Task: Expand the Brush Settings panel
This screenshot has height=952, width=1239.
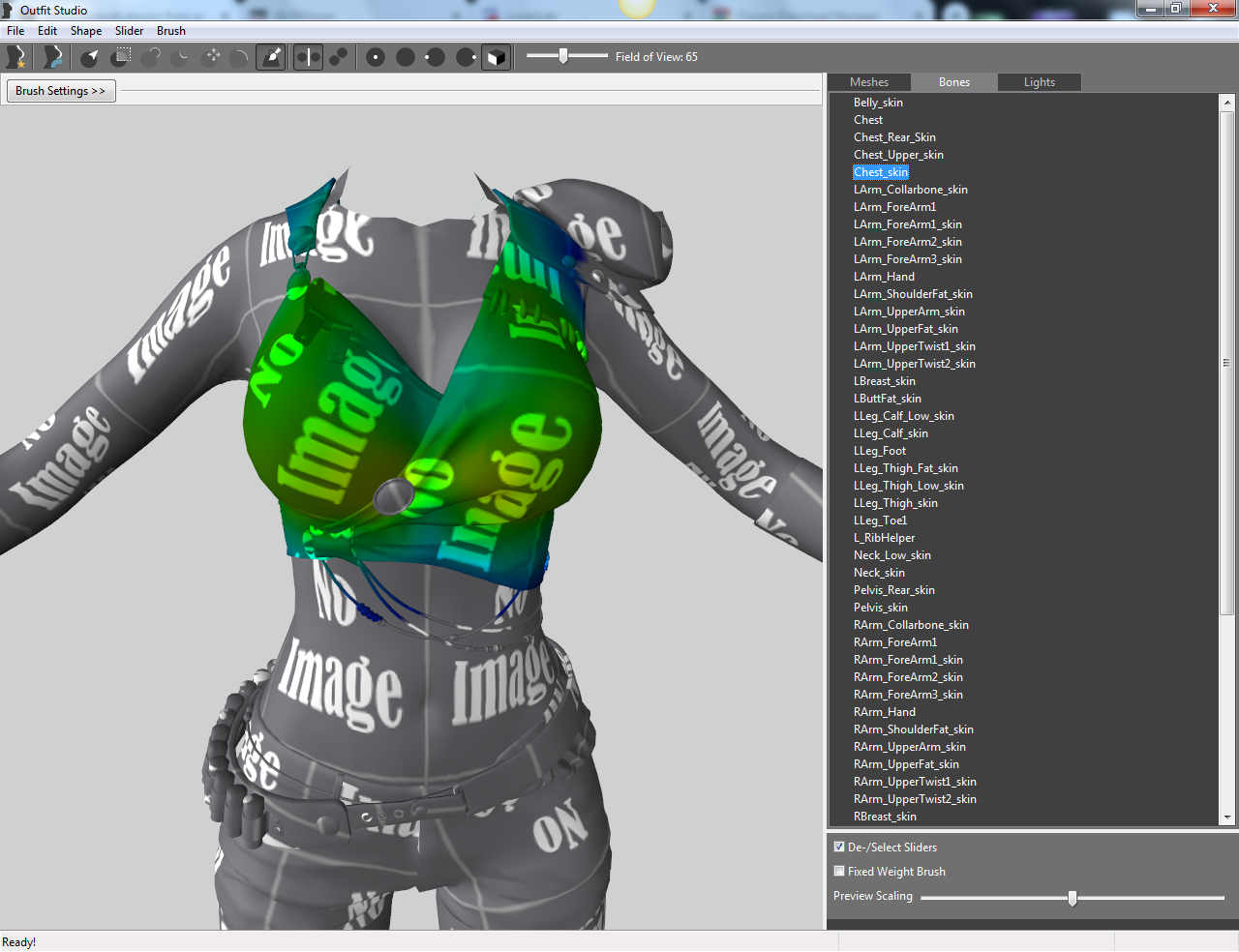Action: [60, 91]
